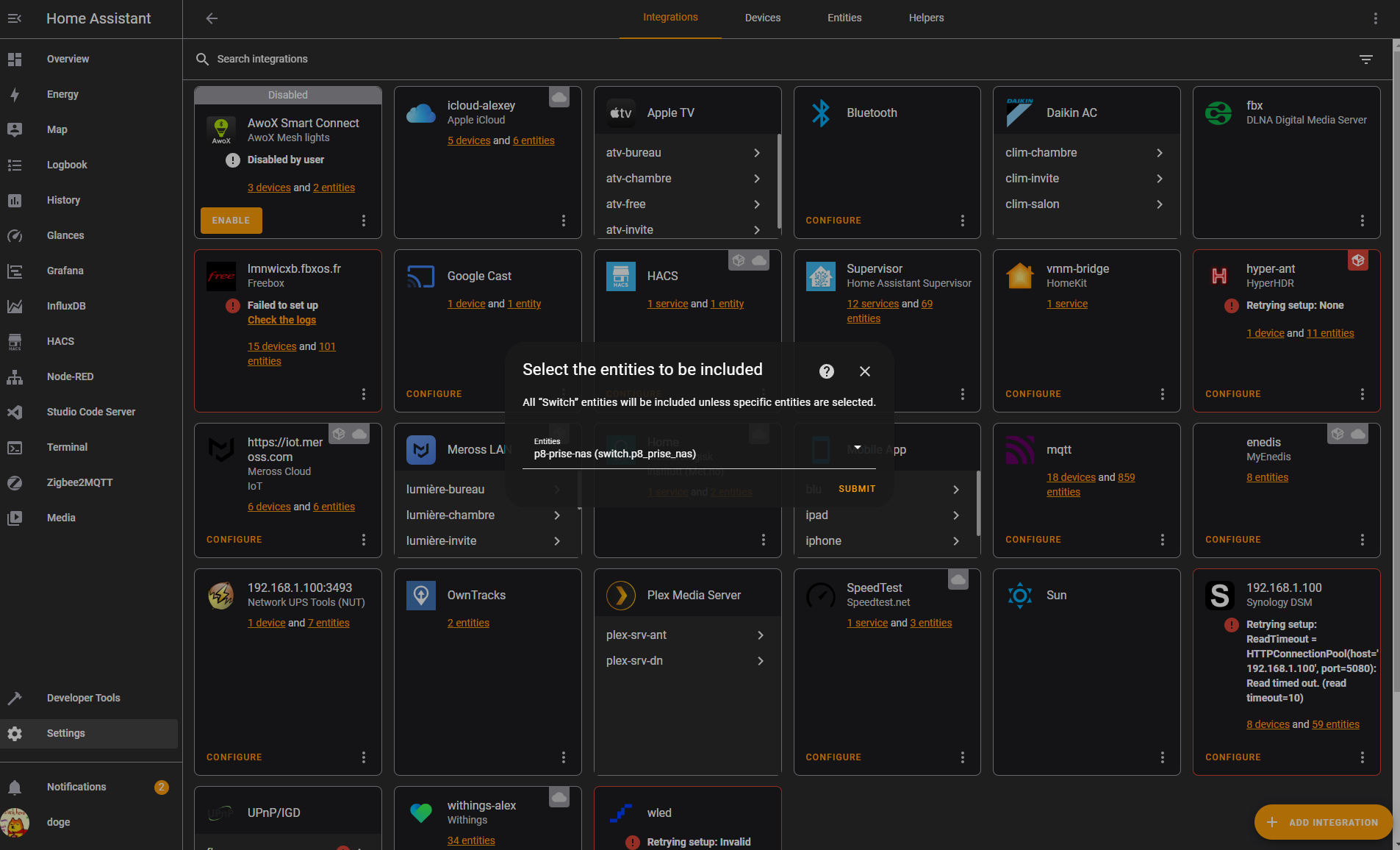Configure the Bluetooth integration
The height and width of the screenshot is (850, 1400).
(833, 221)
